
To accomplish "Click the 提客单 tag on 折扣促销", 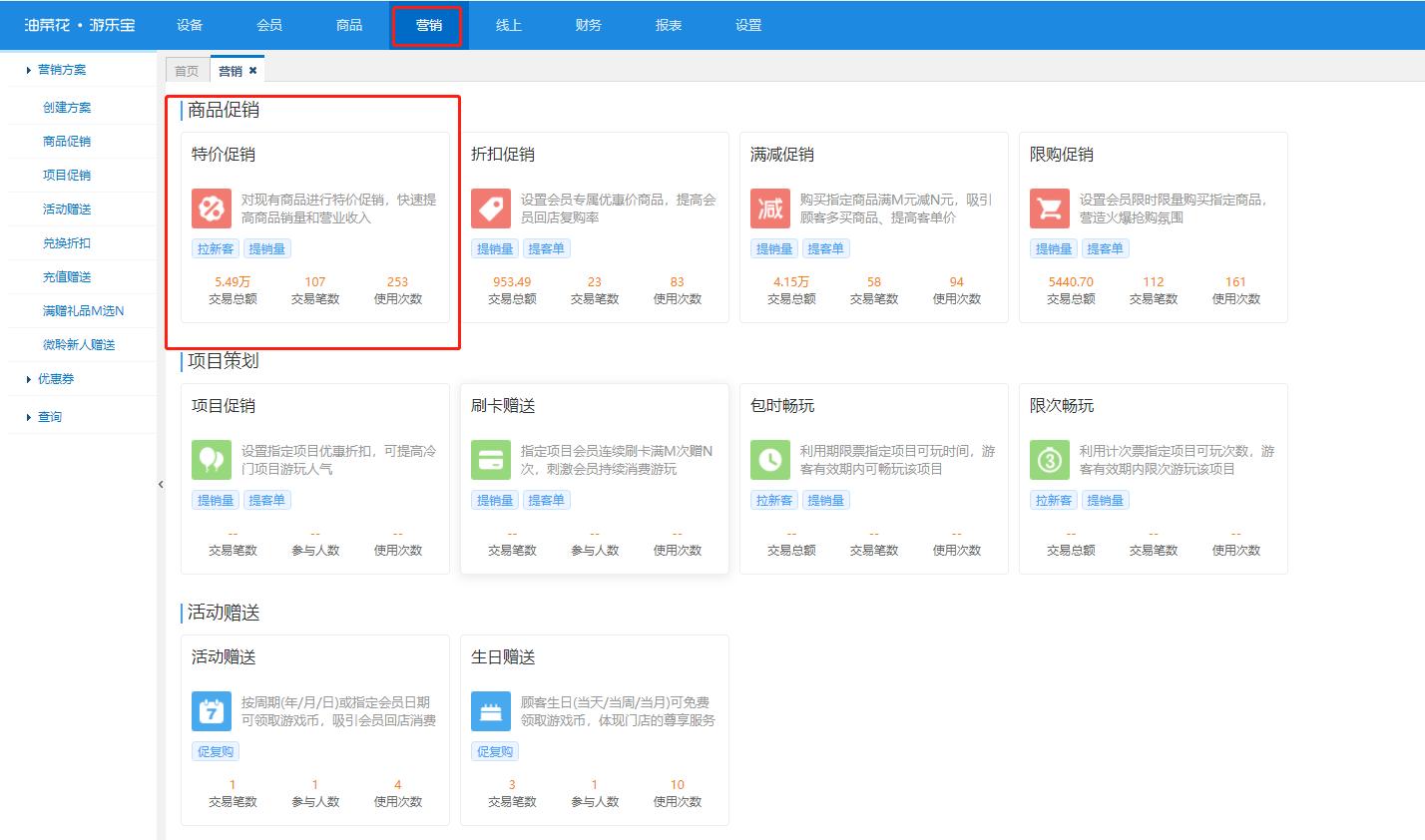I will tap(547, 249).
